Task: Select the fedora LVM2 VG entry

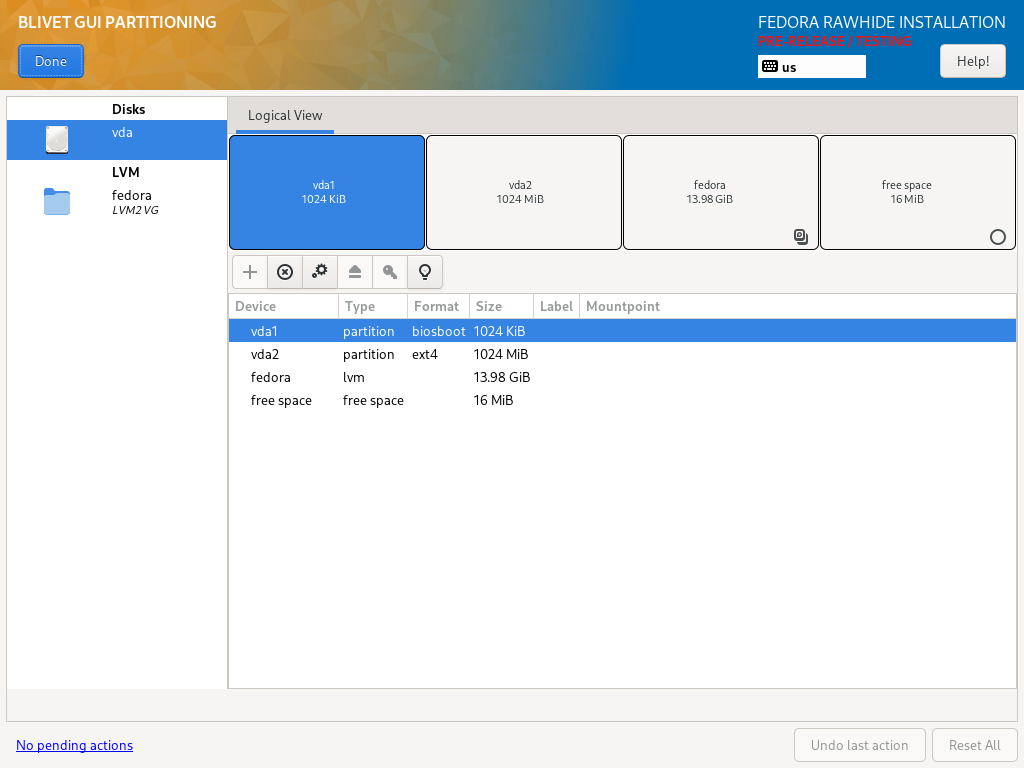Action: coord(117,202)
